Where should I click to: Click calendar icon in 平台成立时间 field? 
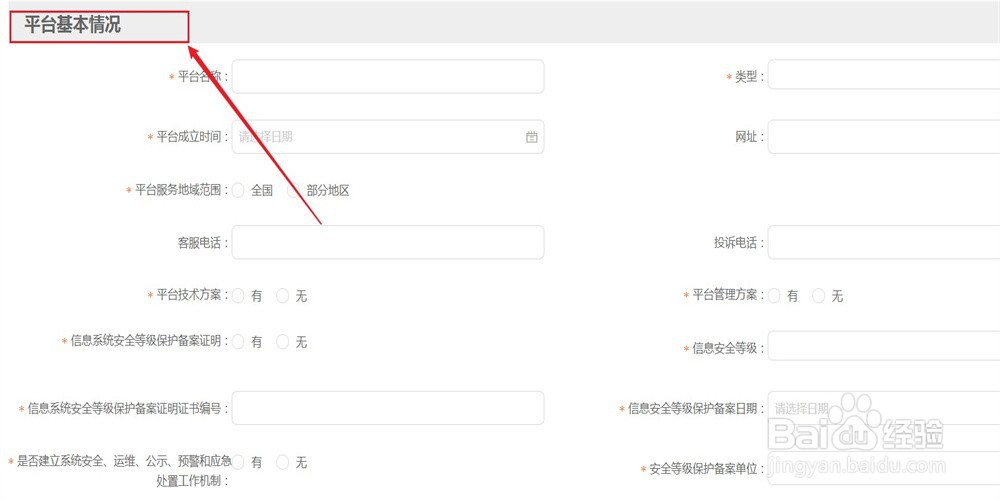click(x=531, y=136)
